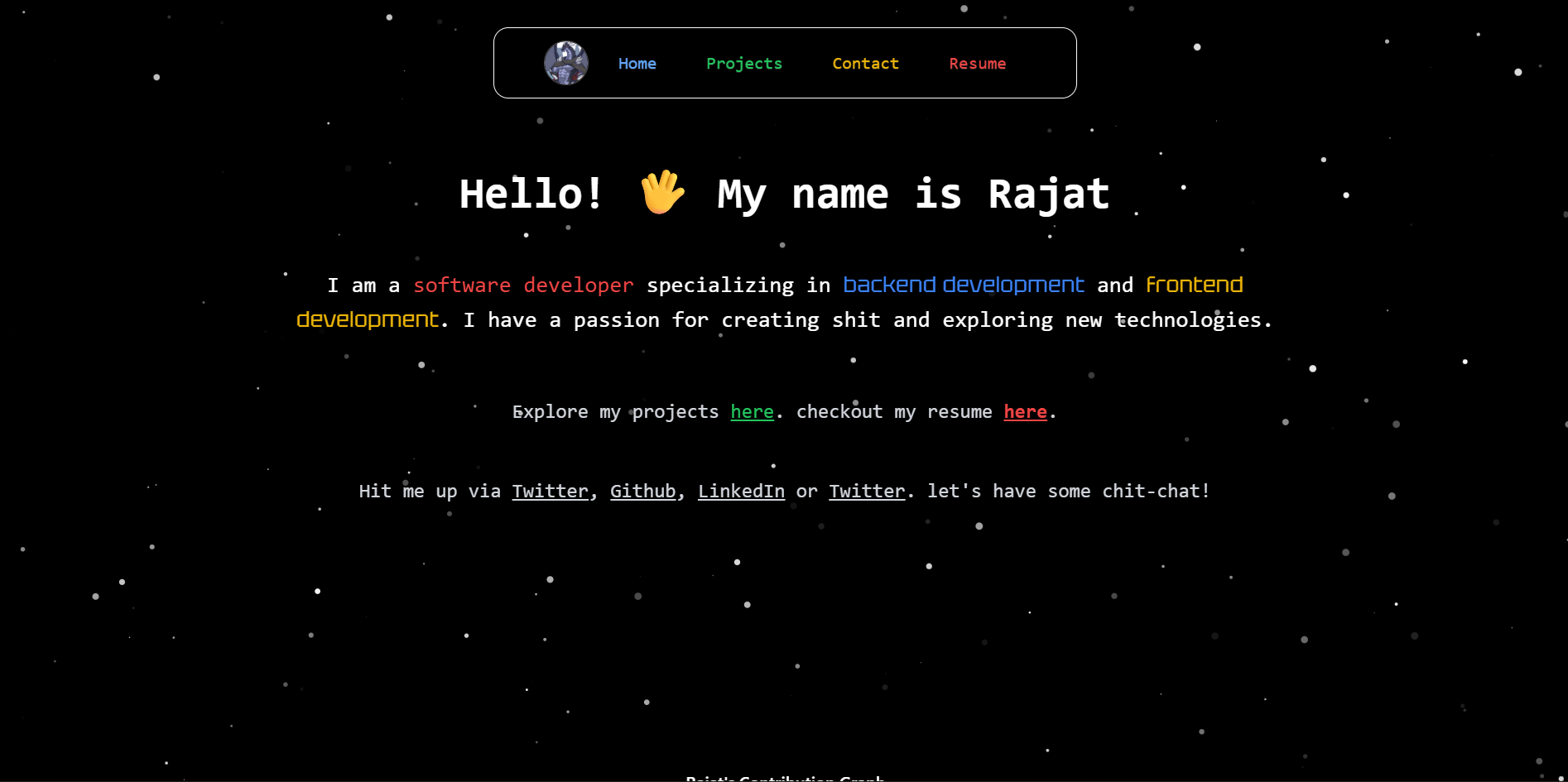Visit the Github profile link
This screenshot has width=1568, height=782.
click(x=642, y=492)
